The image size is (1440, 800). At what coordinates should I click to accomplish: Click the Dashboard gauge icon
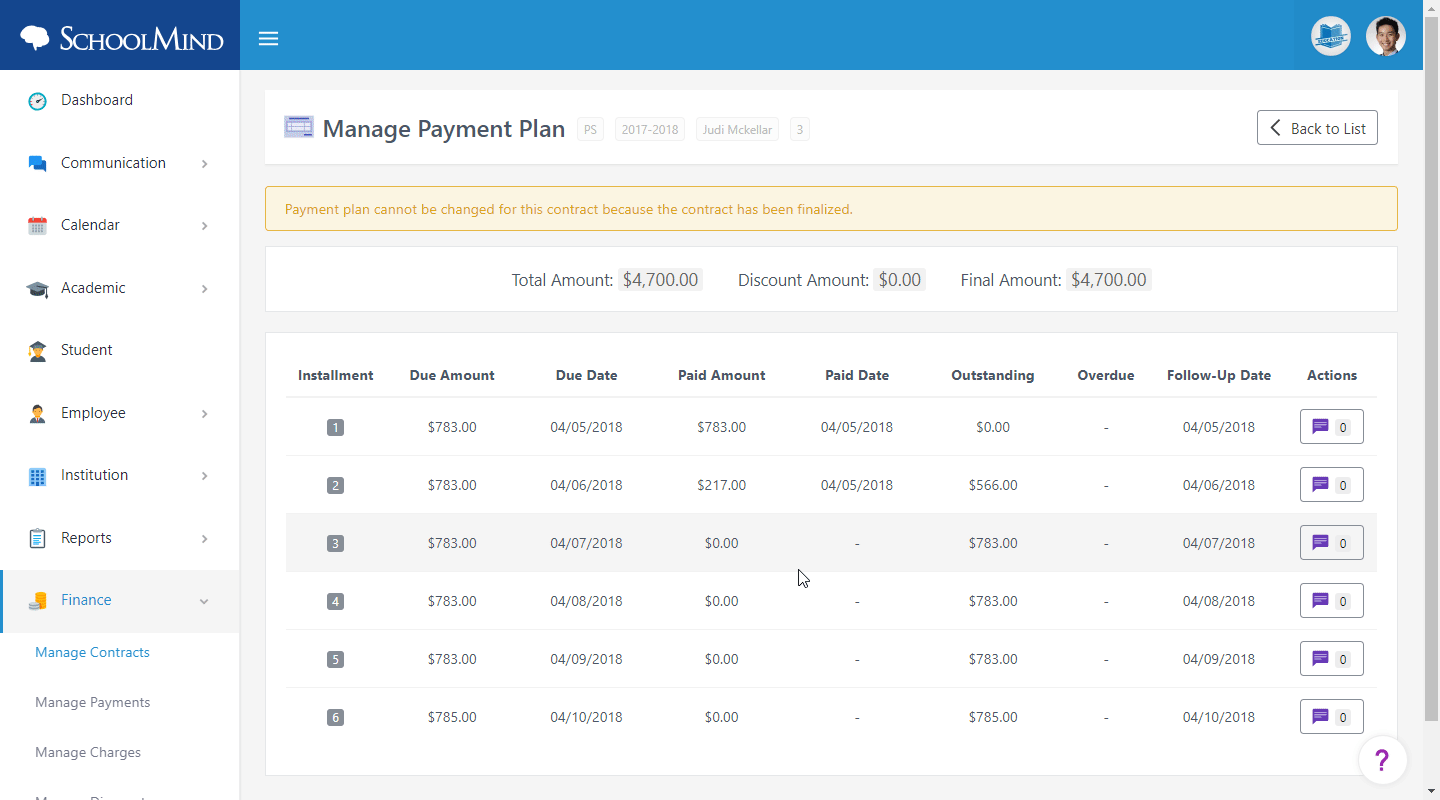pos(37,100)
